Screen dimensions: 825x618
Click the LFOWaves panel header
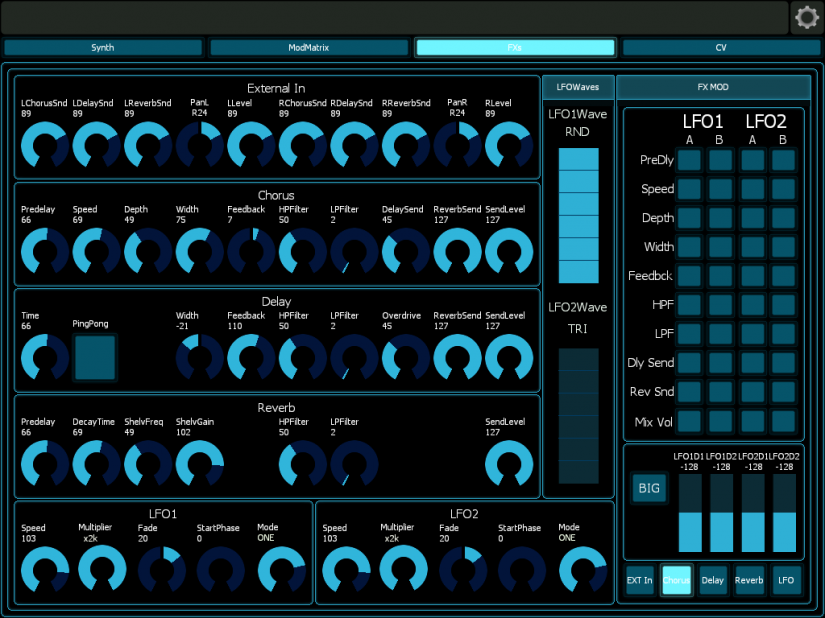tap(578, 87)
